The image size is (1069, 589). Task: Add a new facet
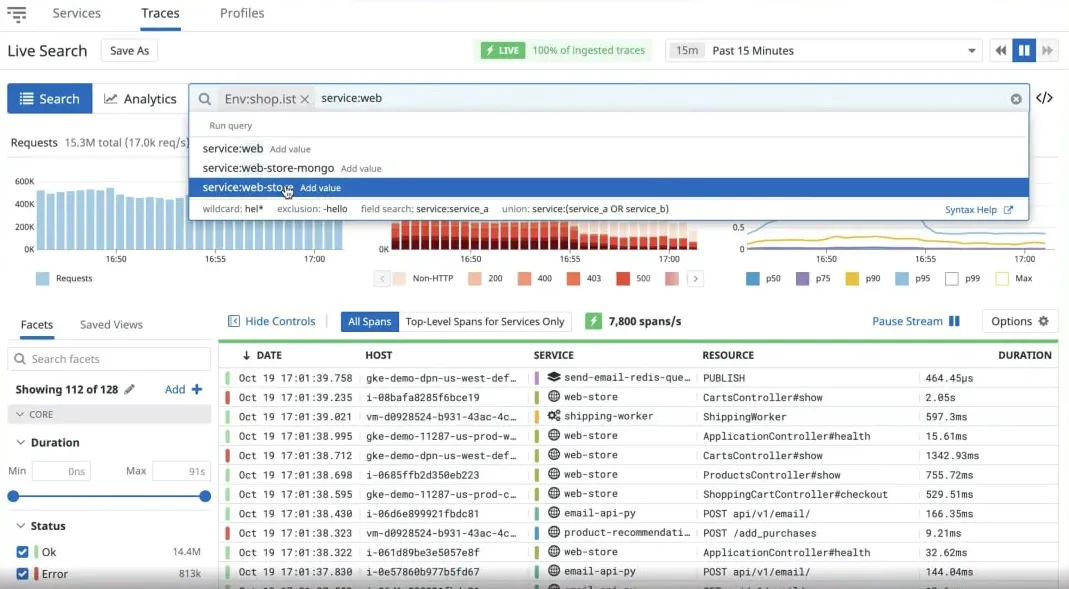pos(183,389)
